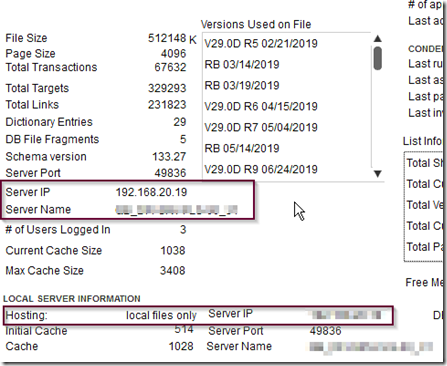This screenshot has height=366, width=447.
Task: Click the DB File Fragments label
Action: (52, 139)
